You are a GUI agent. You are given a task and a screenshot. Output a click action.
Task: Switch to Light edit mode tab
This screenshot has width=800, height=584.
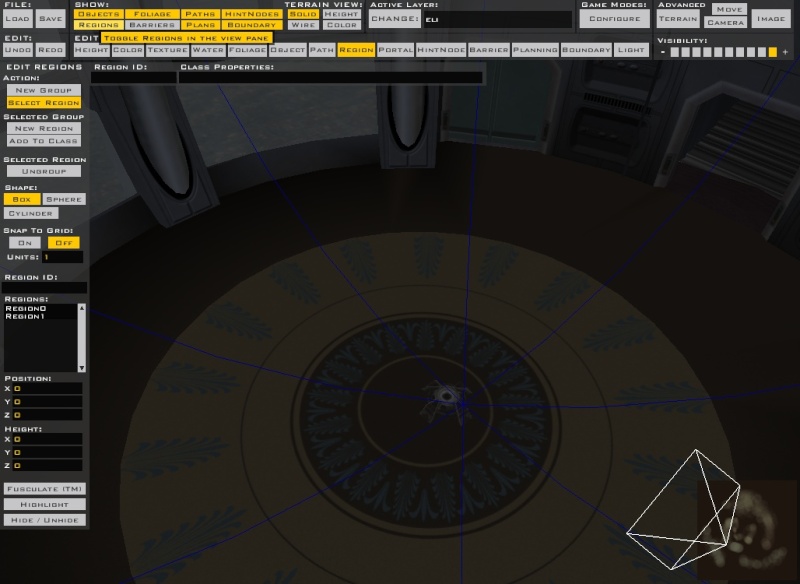click(x=631, y=50)
